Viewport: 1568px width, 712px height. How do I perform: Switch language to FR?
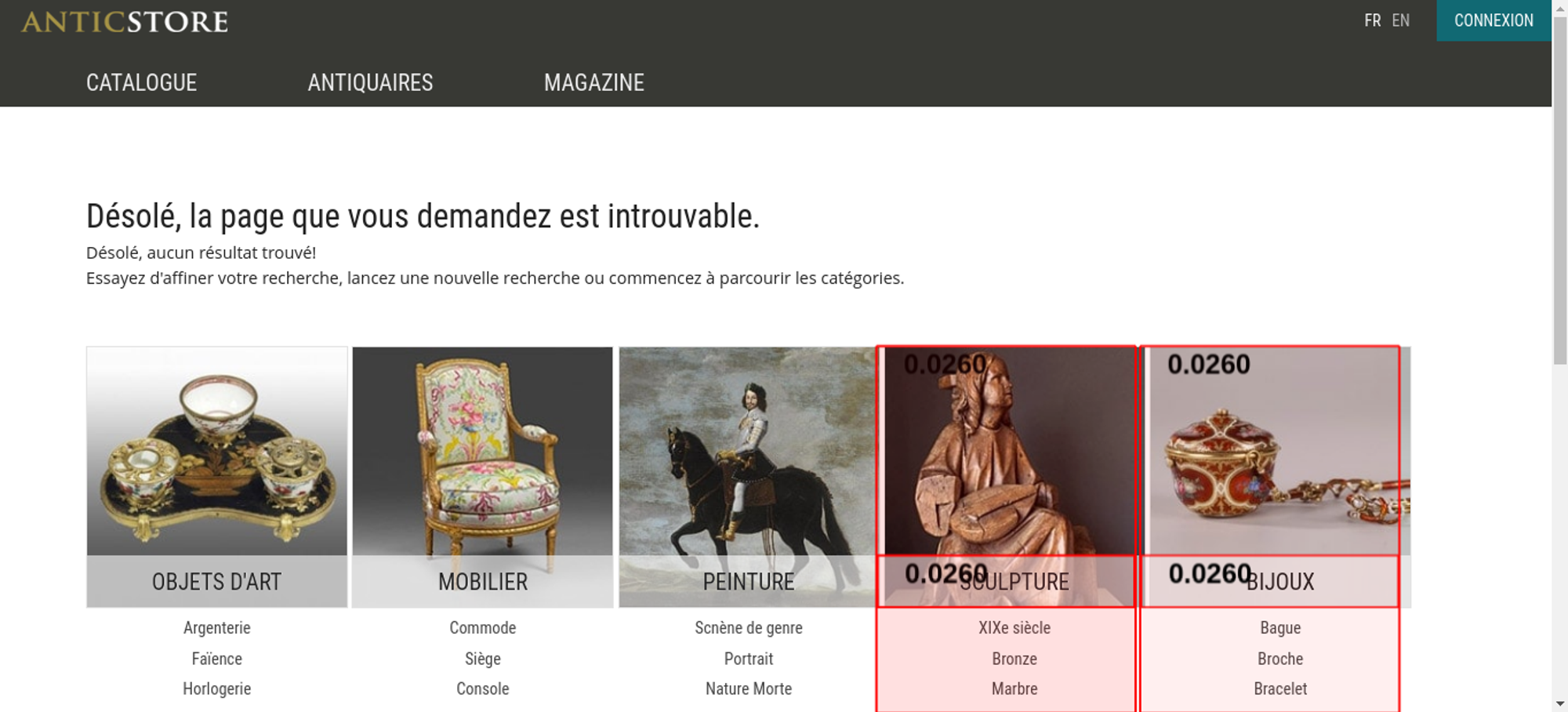click(x=1372, y=20)
